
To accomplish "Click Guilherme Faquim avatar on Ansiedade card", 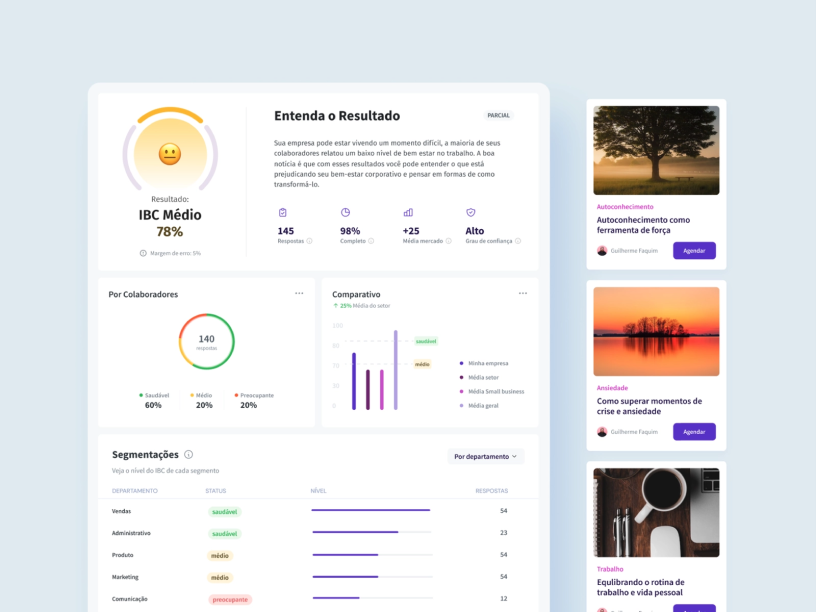I will (602, 431).
